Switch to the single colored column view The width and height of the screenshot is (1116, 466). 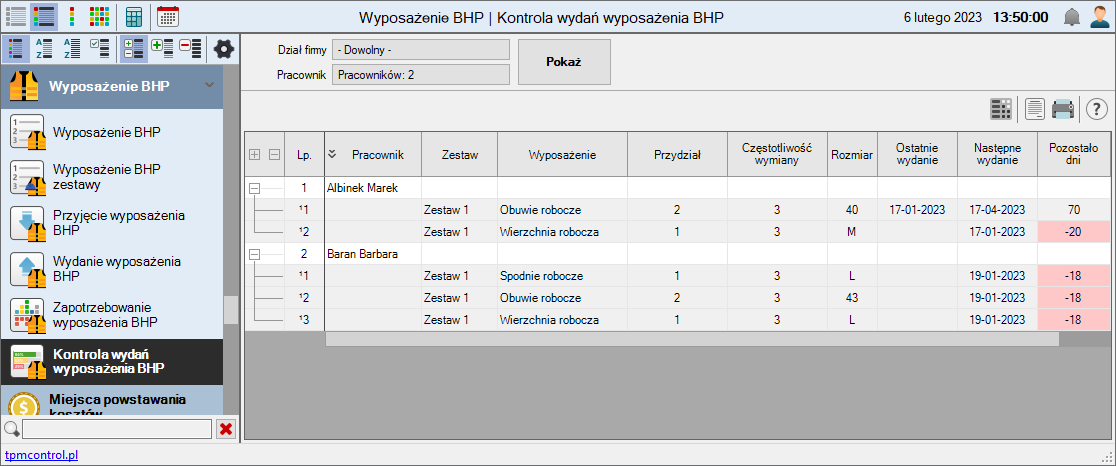tap(74, 16)
